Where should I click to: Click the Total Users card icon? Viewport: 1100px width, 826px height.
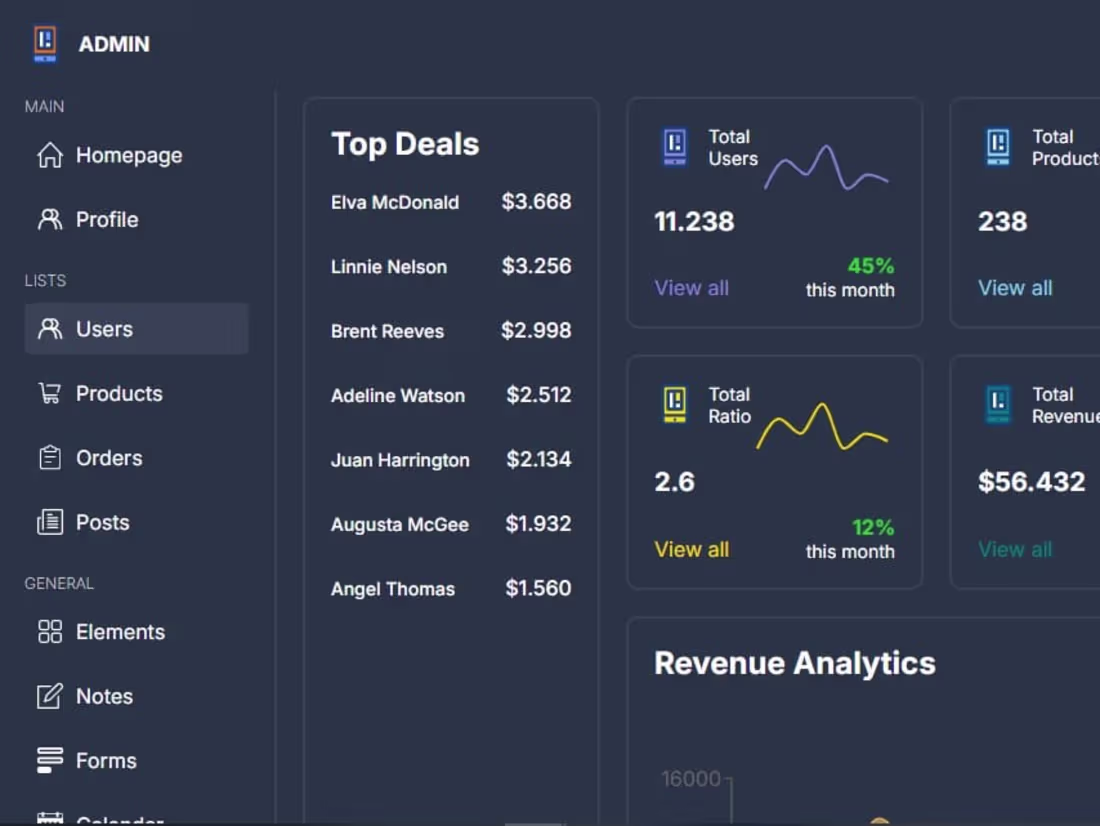point(675,146)
